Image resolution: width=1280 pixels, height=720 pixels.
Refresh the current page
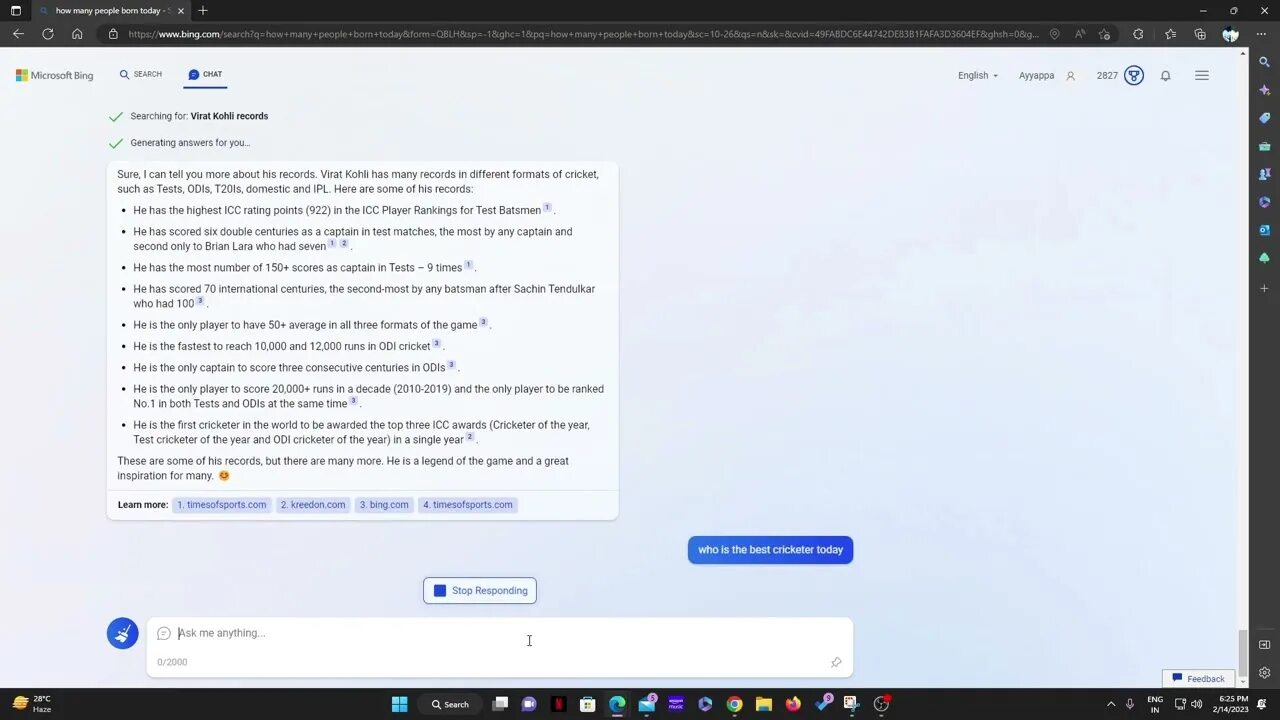point(47,34)
